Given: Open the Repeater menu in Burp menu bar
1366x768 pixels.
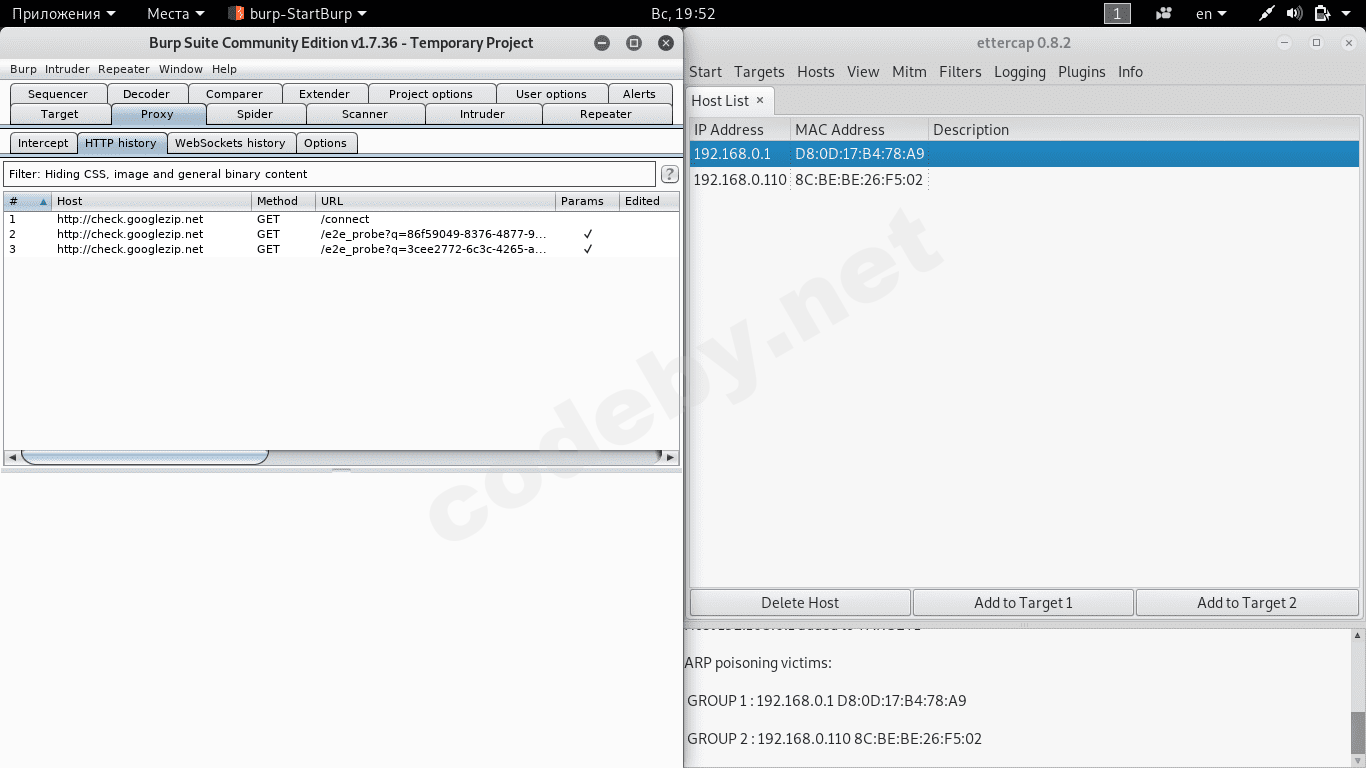Looking at the screenshot, I should click(124, 69).
